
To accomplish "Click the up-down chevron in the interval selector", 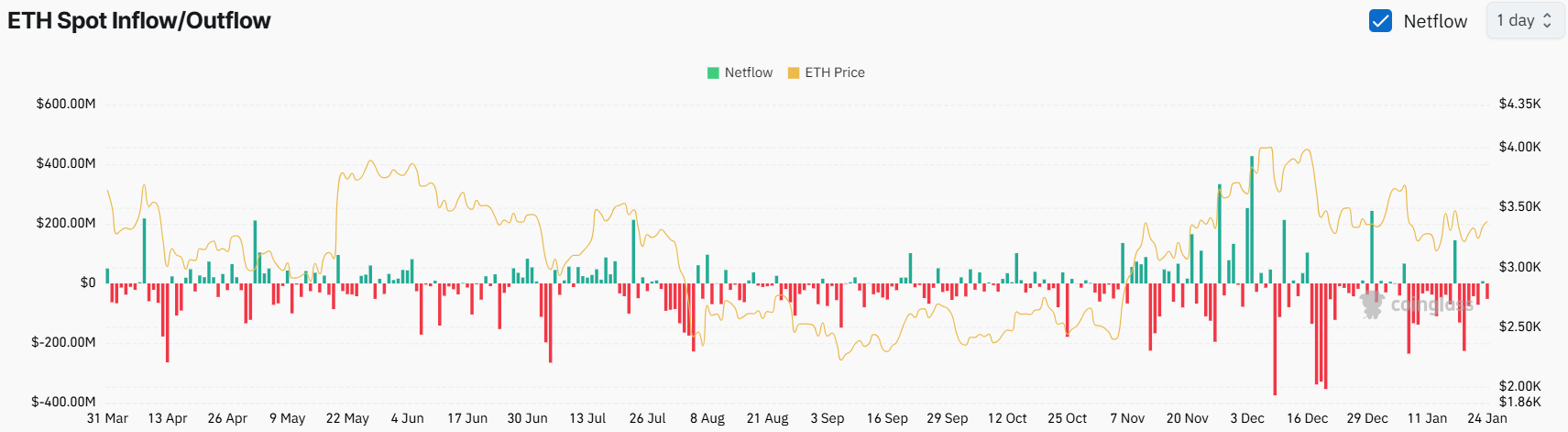I will (1548, 21).
